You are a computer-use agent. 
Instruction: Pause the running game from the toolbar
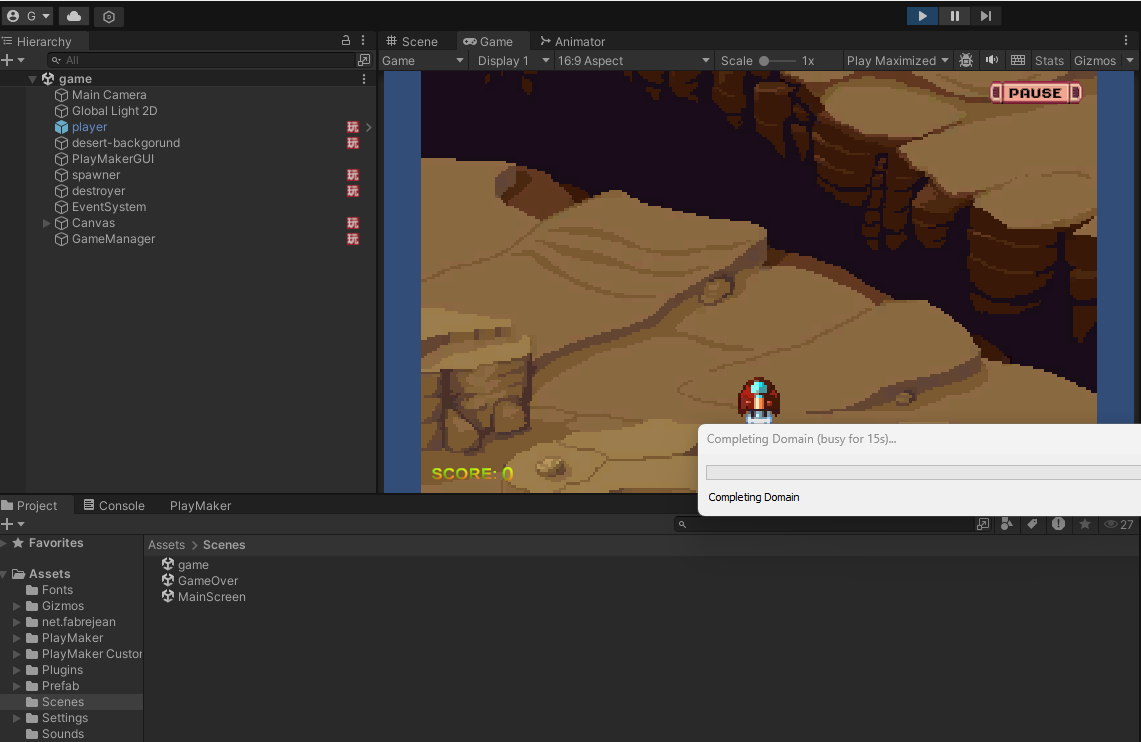coord(954,16)
